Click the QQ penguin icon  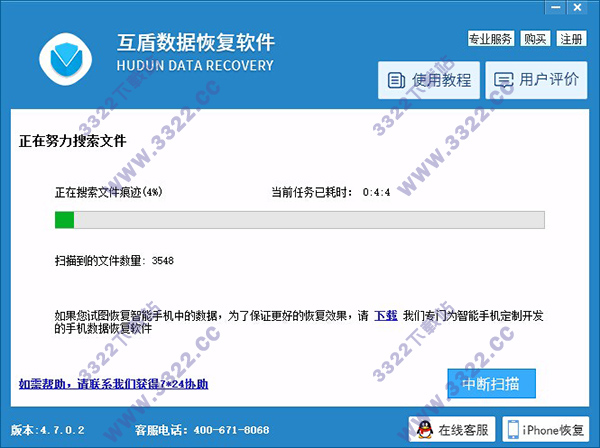click(425, 430)
